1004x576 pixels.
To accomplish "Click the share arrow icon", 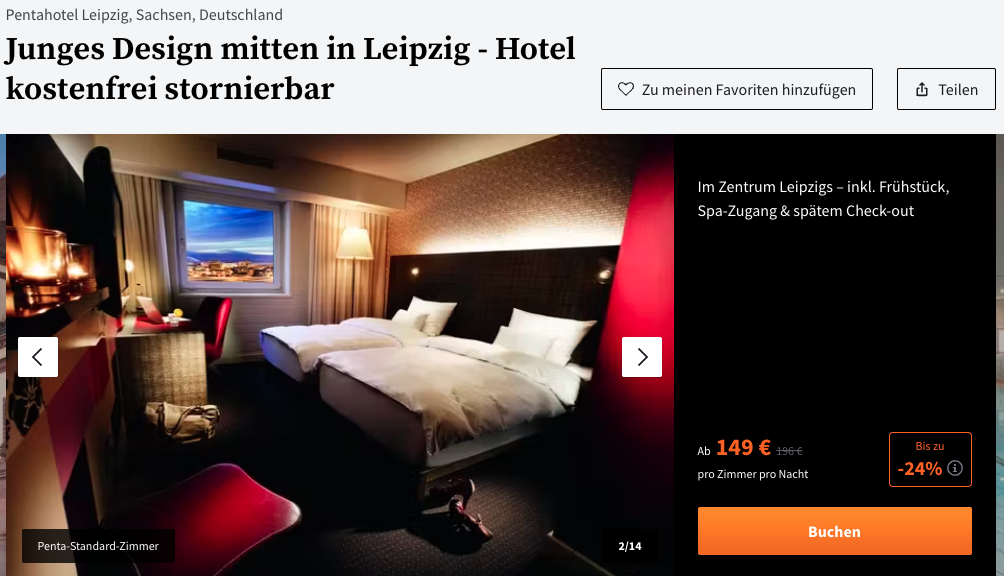I will click(x=921, y=89).
